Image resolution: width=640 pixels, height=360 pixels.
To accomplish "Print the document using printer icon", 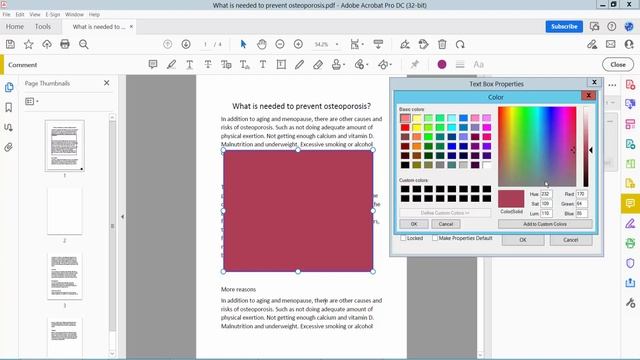I will point(65,44).
